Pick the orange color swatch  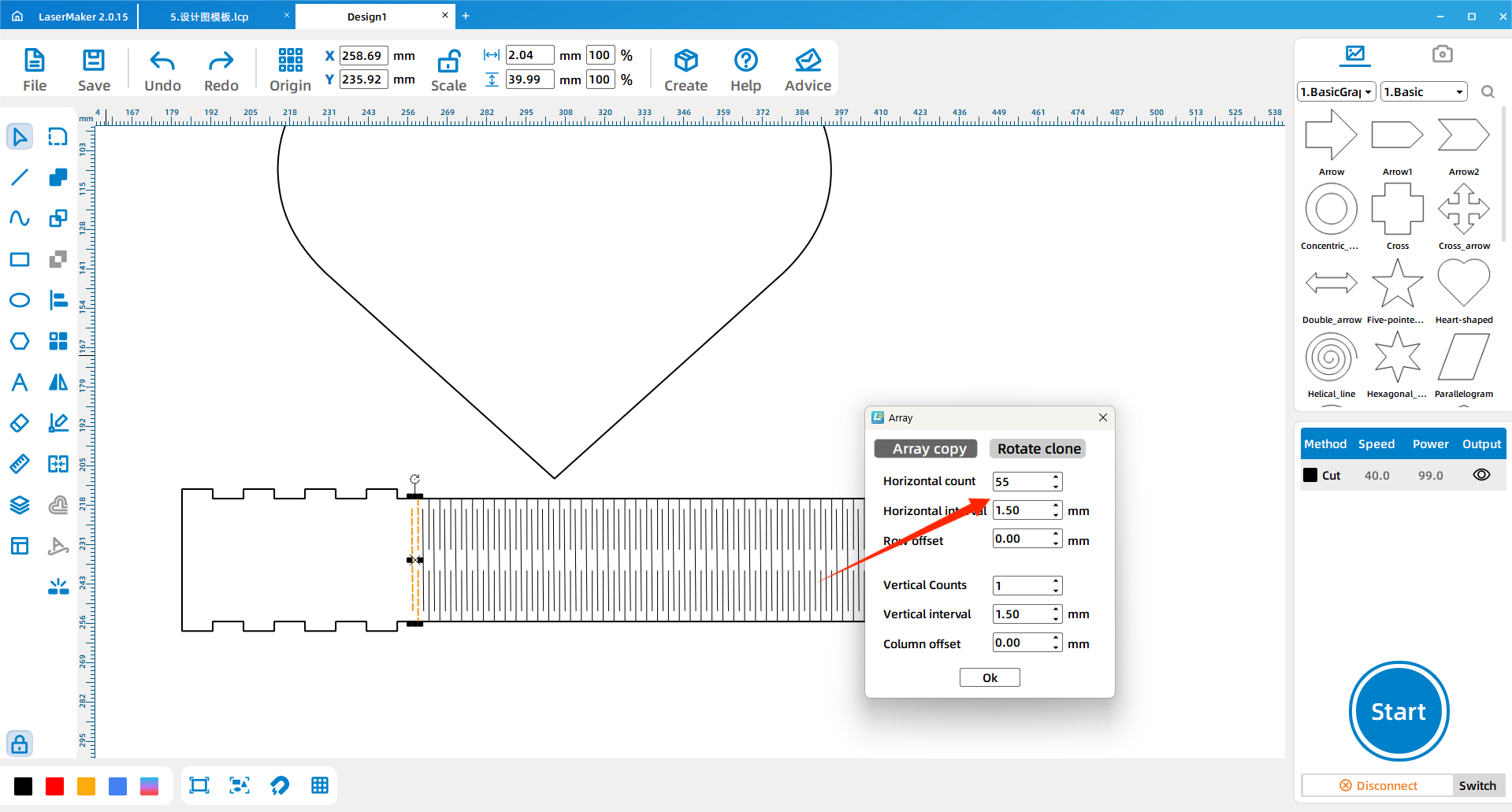(x=87, y=786)
